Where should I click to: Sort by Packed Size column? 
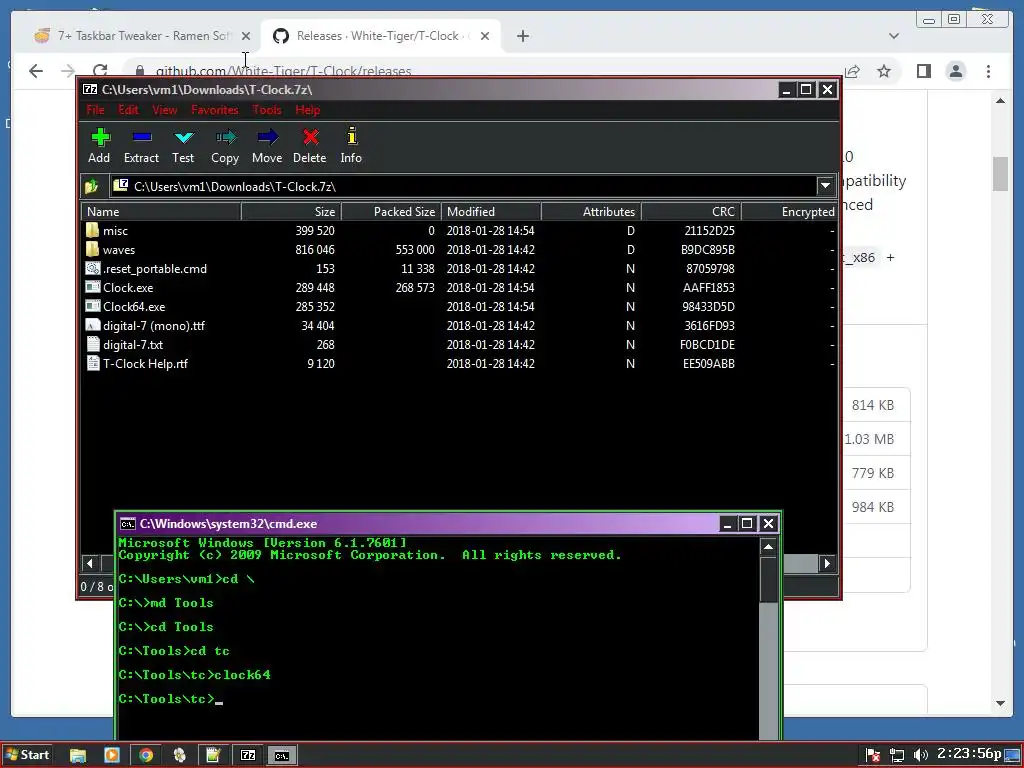pos(391,212)
